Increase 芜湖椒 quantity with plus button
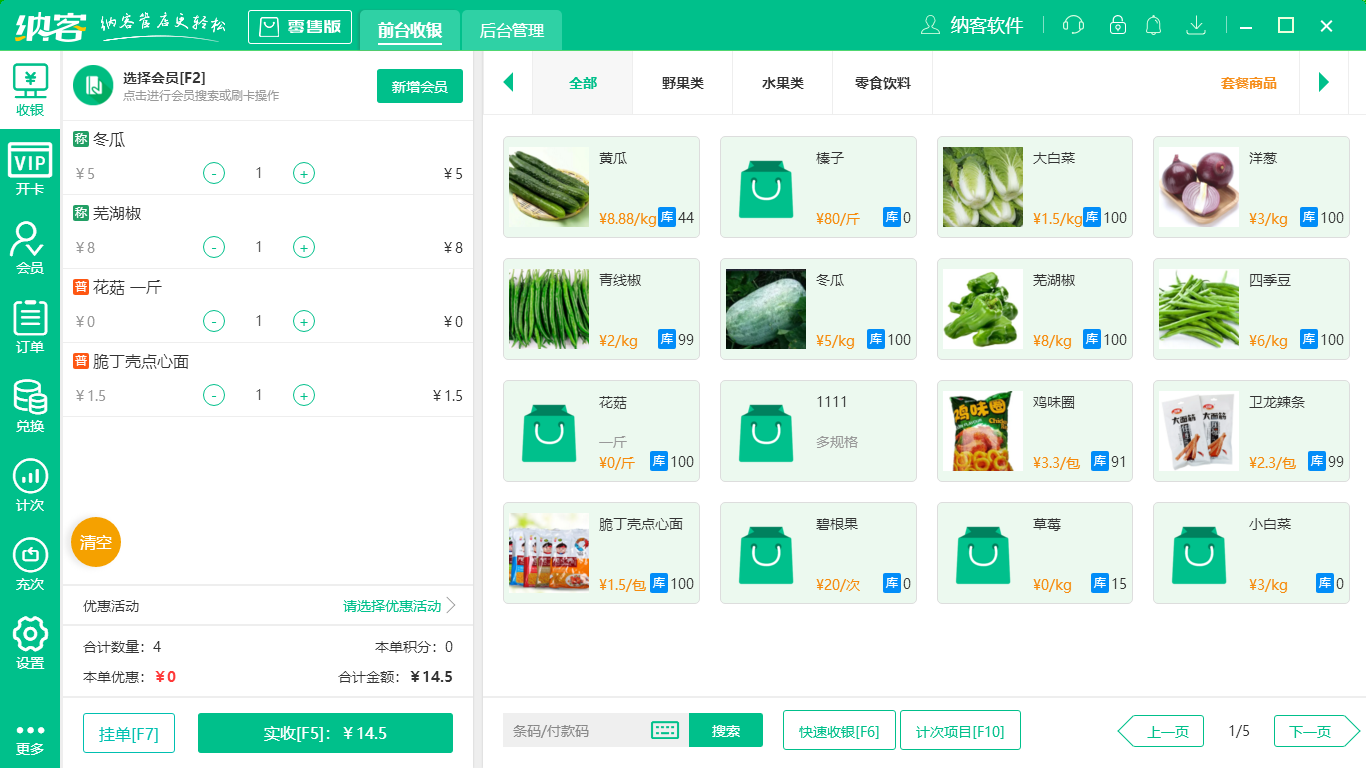This screenshot has height=768, width=1366. pos(304,247)
